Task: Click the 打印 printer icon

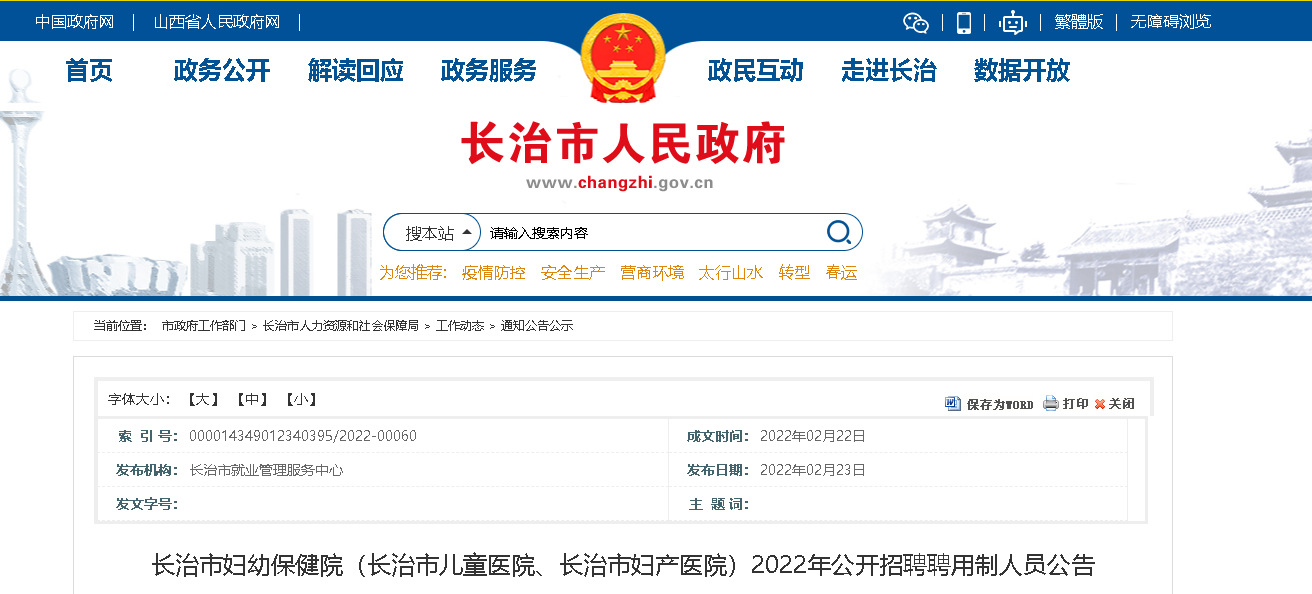Action: pyautogui.click(x=1049, y=403)
